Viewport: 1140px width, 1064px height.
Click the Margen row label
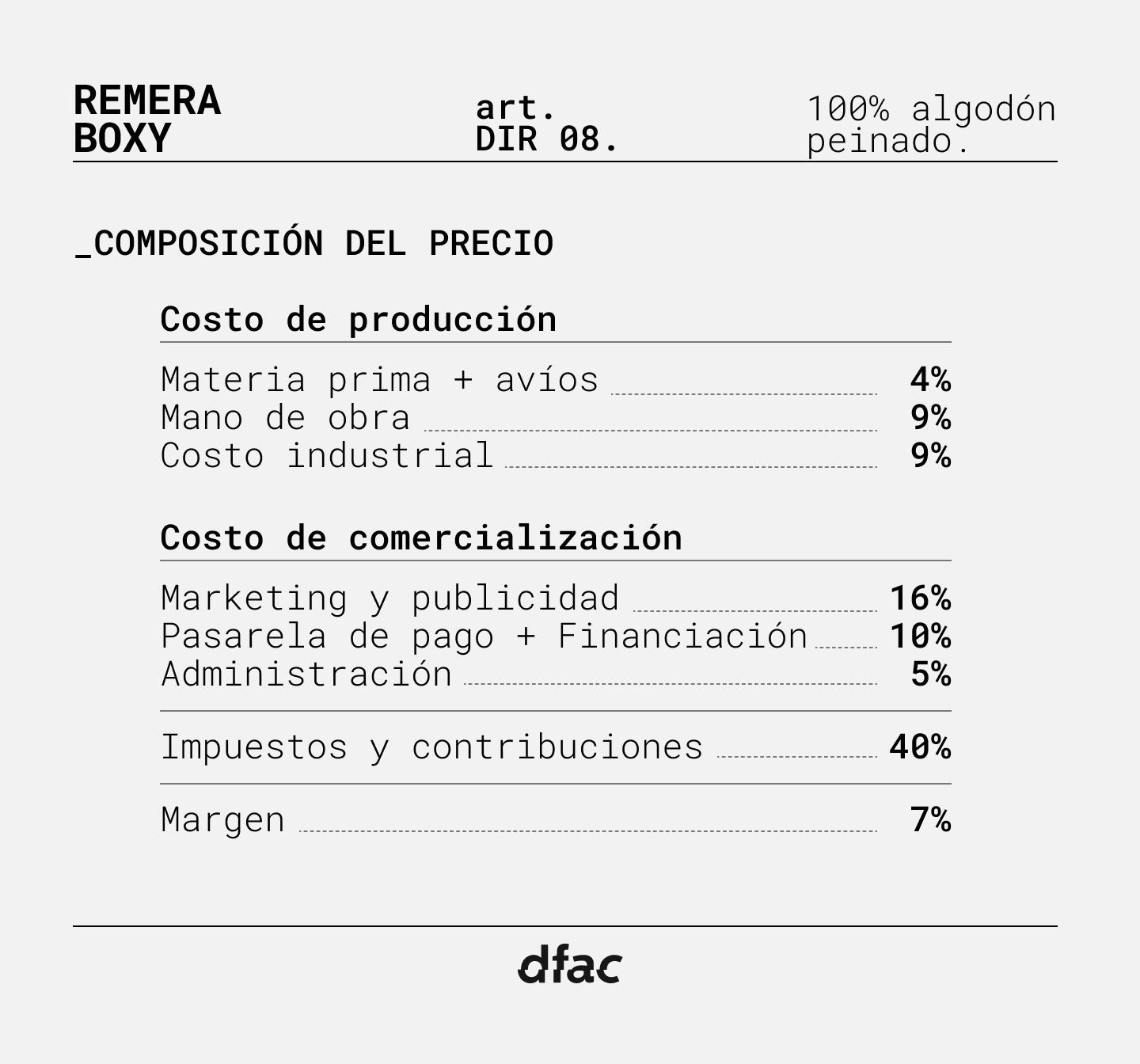point(222,819)
